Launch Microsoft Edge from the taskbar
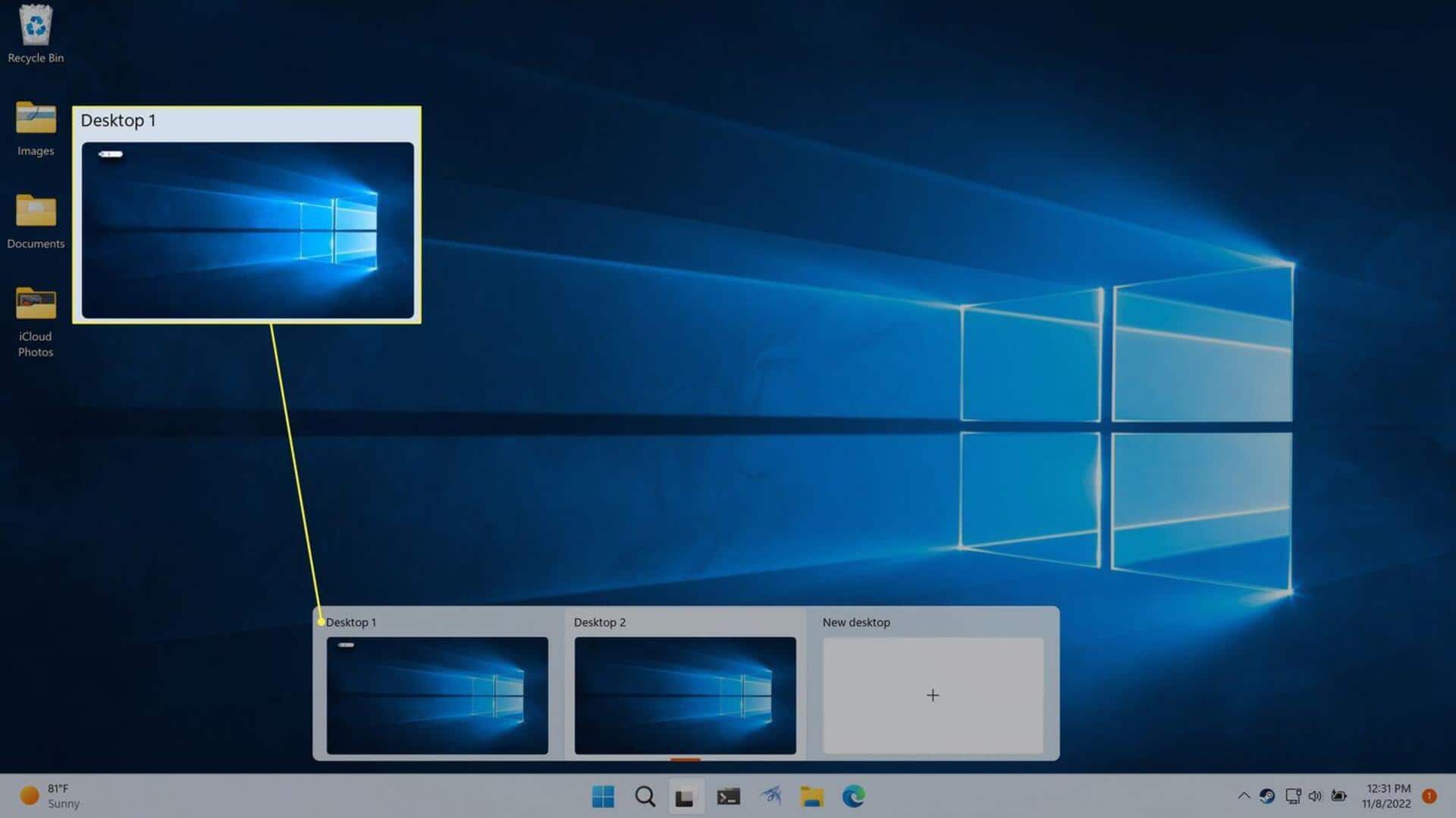 [854, 796]
